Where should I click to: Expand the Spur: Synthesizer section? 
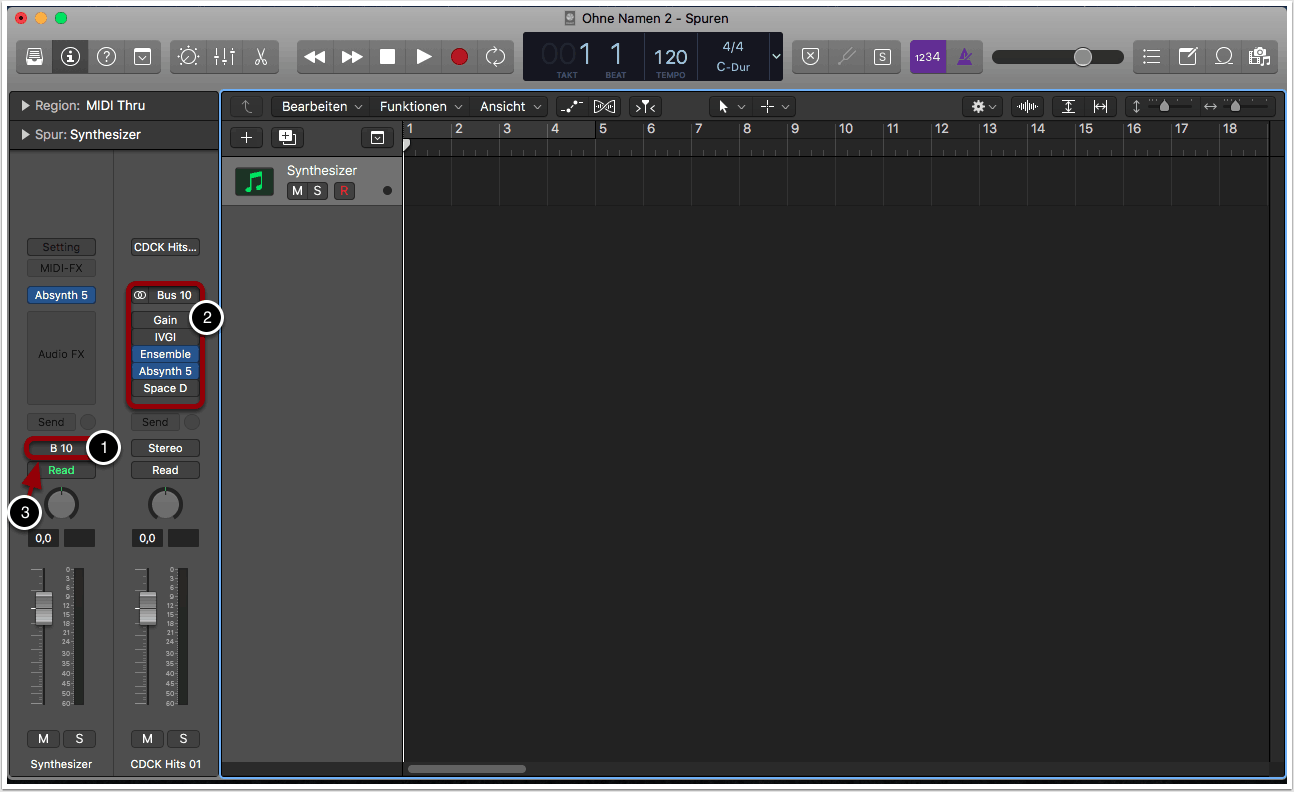pos(25,134)
